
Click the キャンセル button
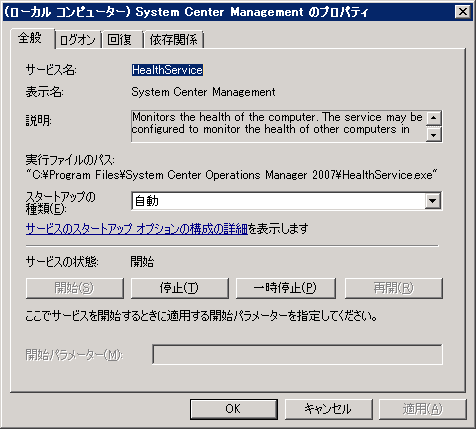click(328, 409)
